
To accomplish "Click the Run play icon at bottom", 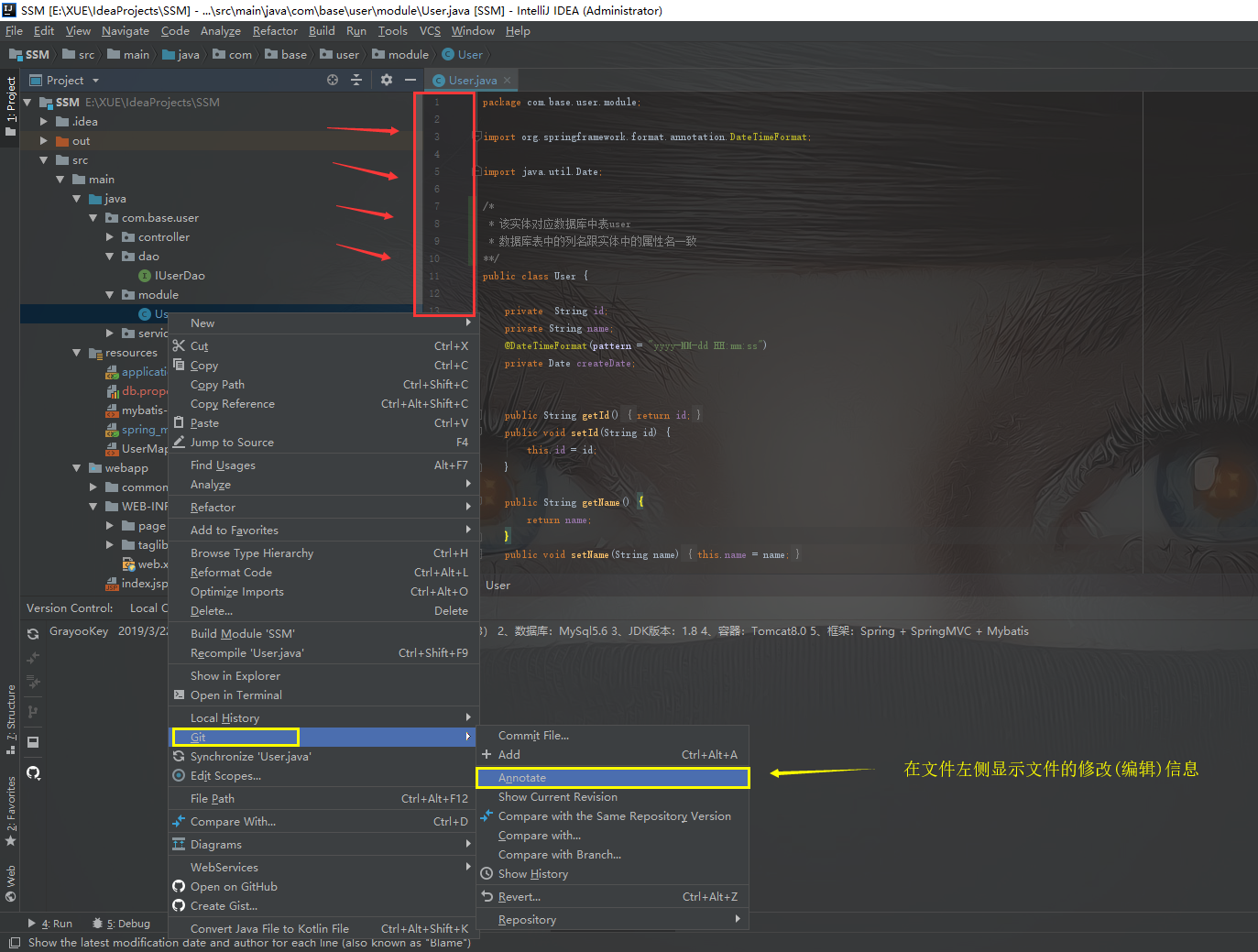I will [32, 923].
